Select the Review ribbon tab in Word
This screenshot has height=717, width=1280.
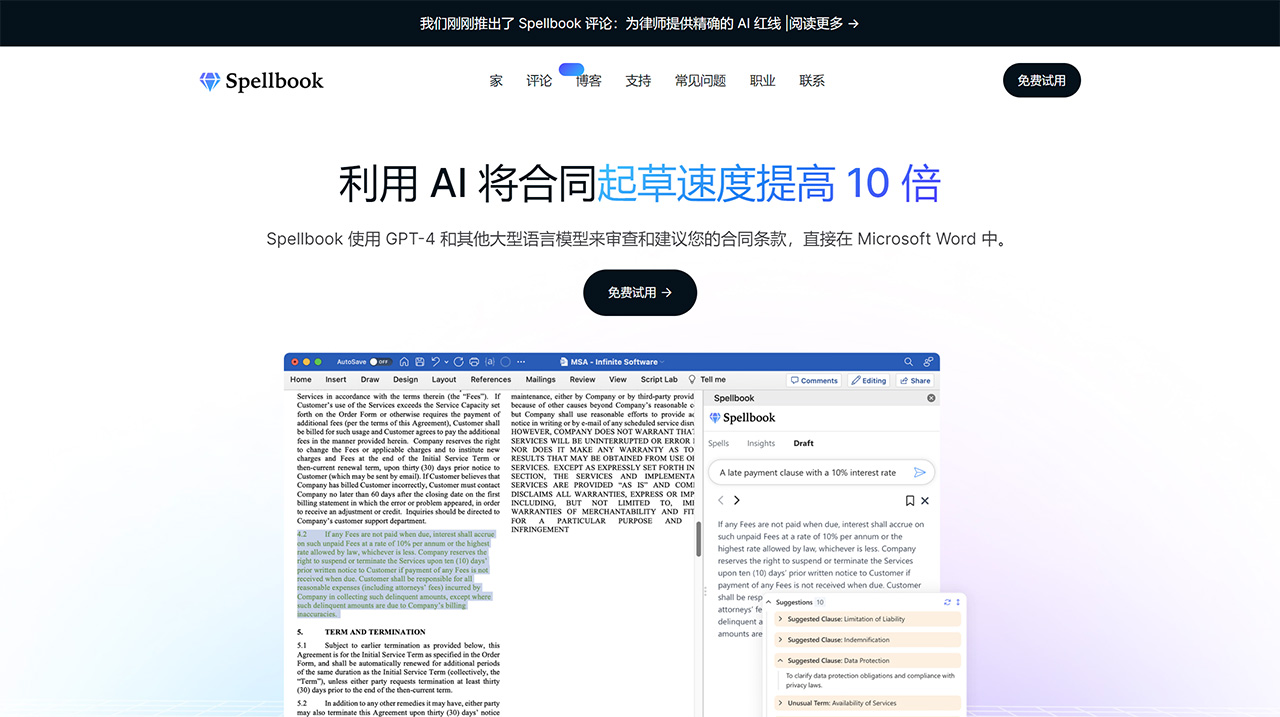pyautogui.click(x=582, y=379)
